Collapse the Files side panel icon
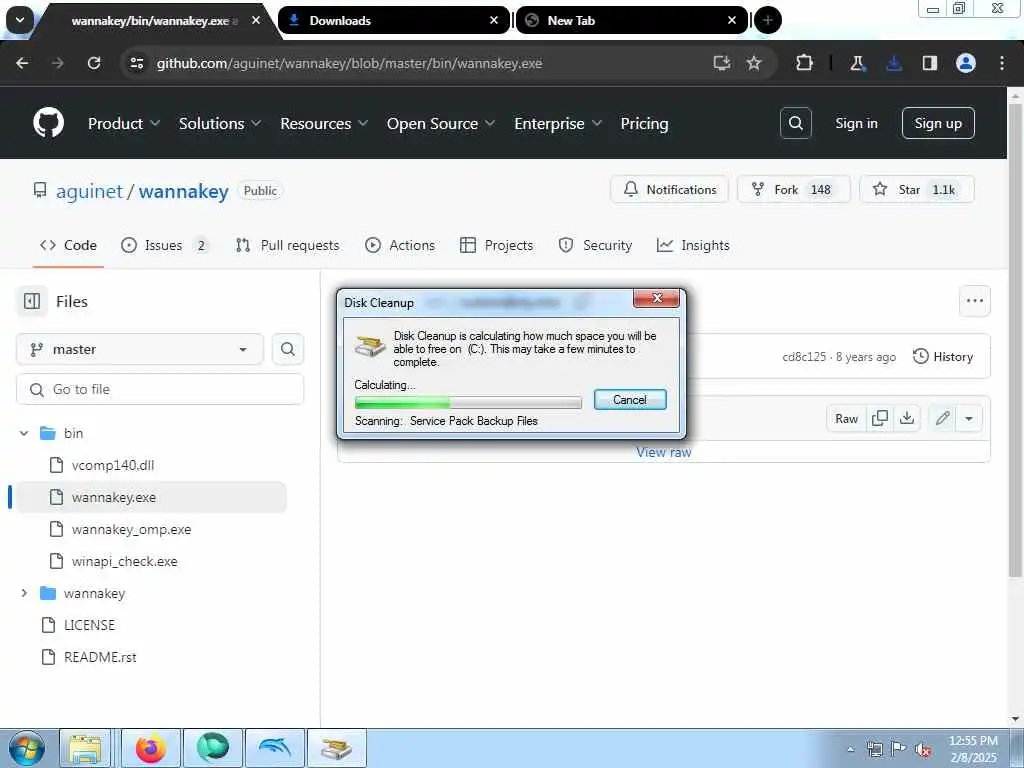This screenshot has width=1024, height=768. pos(32,301)
